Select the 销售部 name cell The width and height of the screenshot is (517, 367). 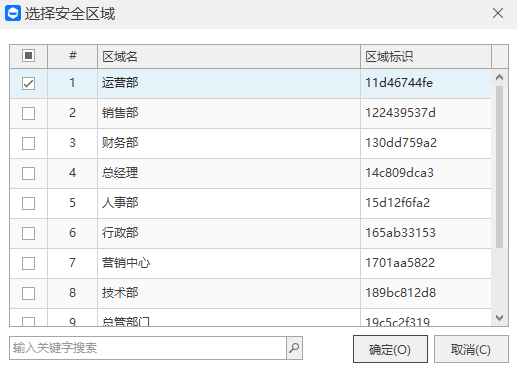coord(229,113)
